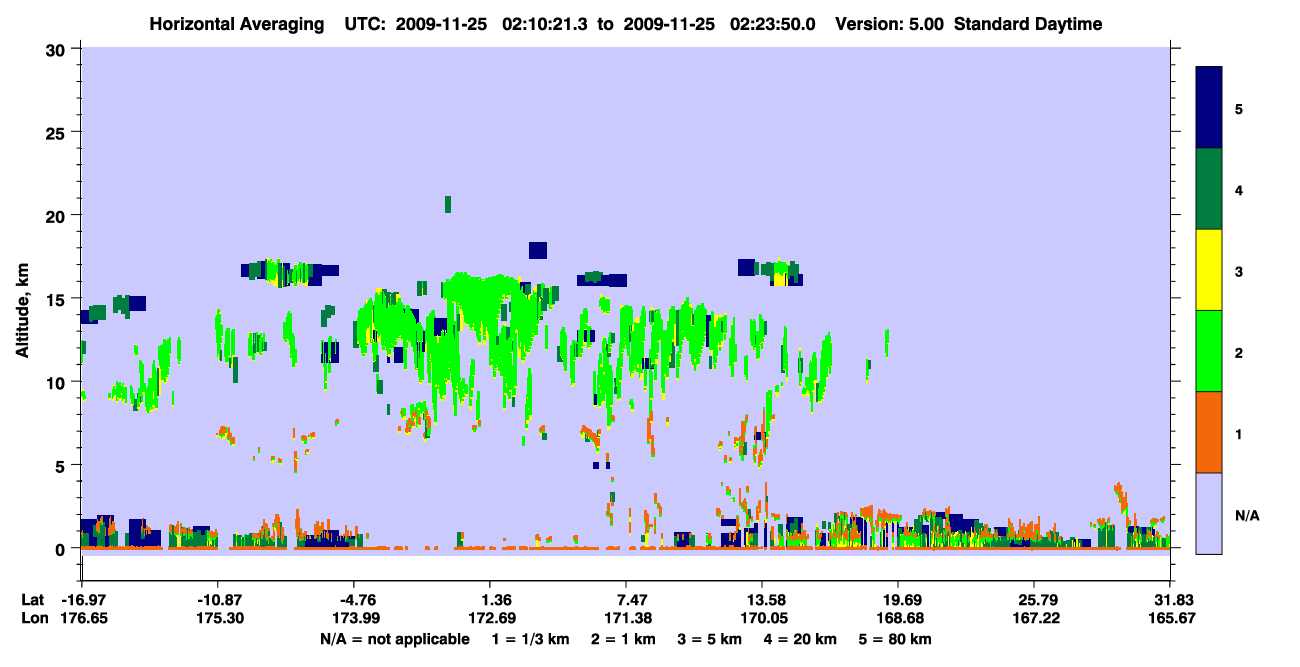Click the '2 = 1 km' legend text

coord(626,639)
